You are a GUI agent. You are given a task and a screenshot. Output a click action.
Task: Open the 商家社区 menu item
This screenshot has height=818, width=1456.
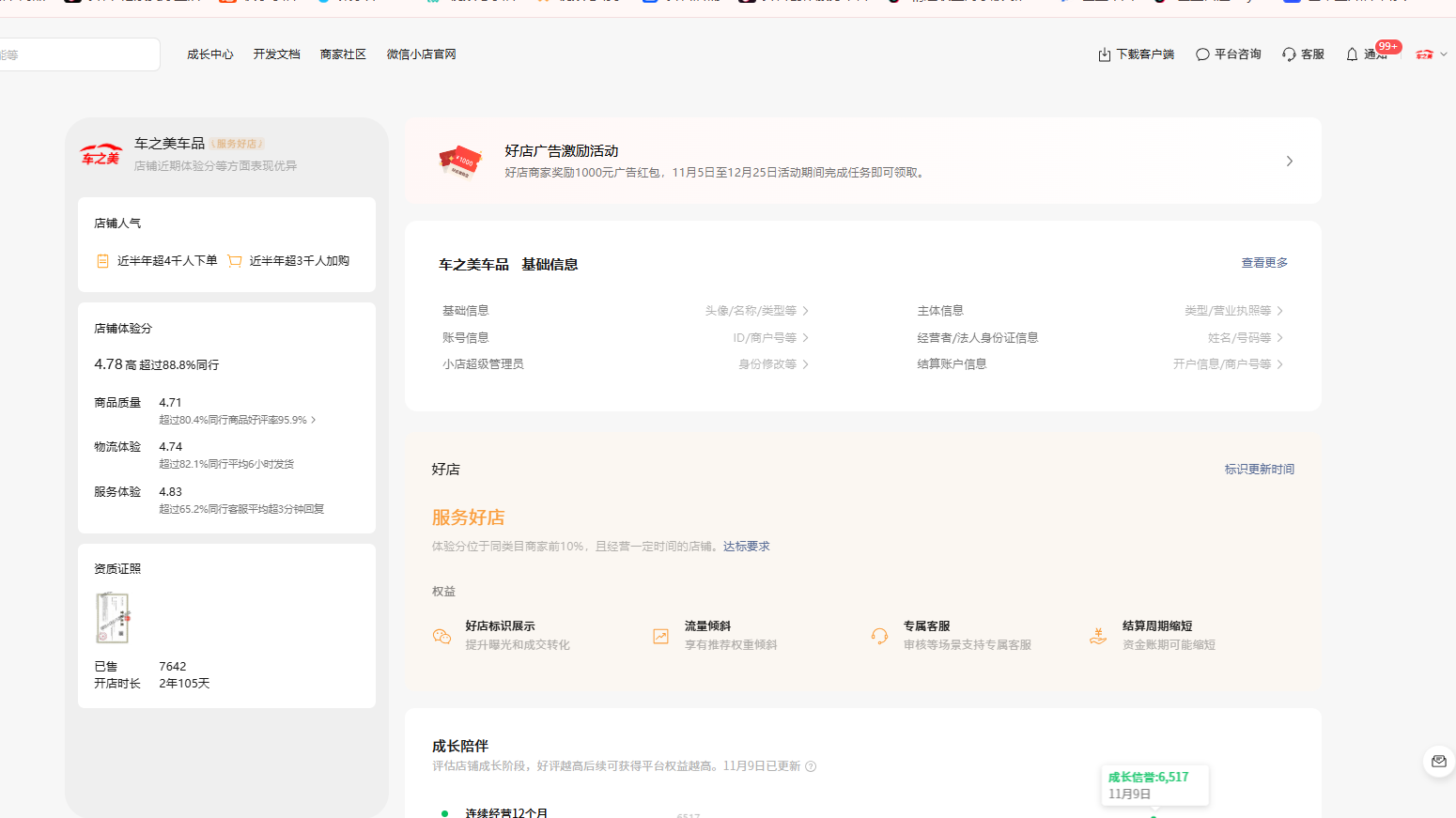coord(344,54)
